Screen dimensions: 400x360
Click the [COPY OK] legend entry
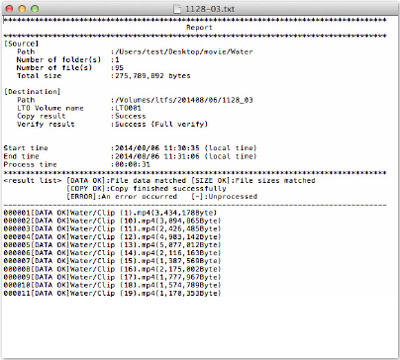146,189
